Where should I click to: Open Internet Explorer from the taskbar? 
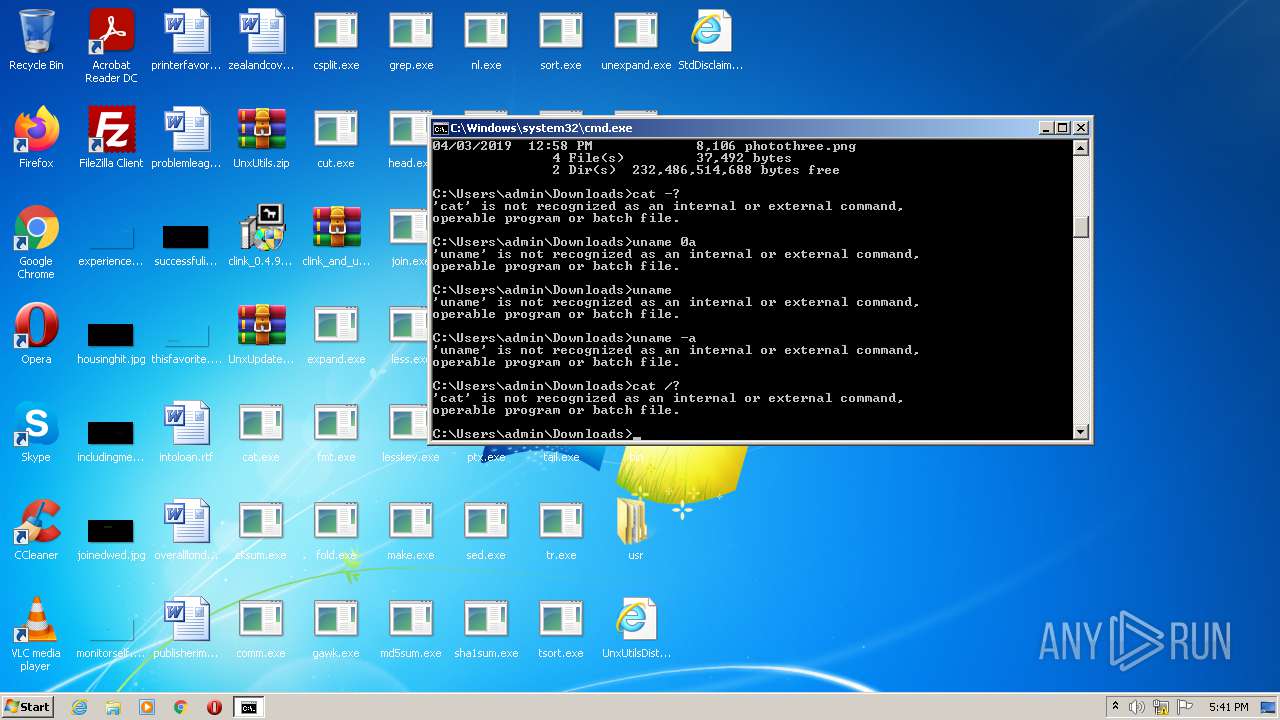tap(80, 707)
